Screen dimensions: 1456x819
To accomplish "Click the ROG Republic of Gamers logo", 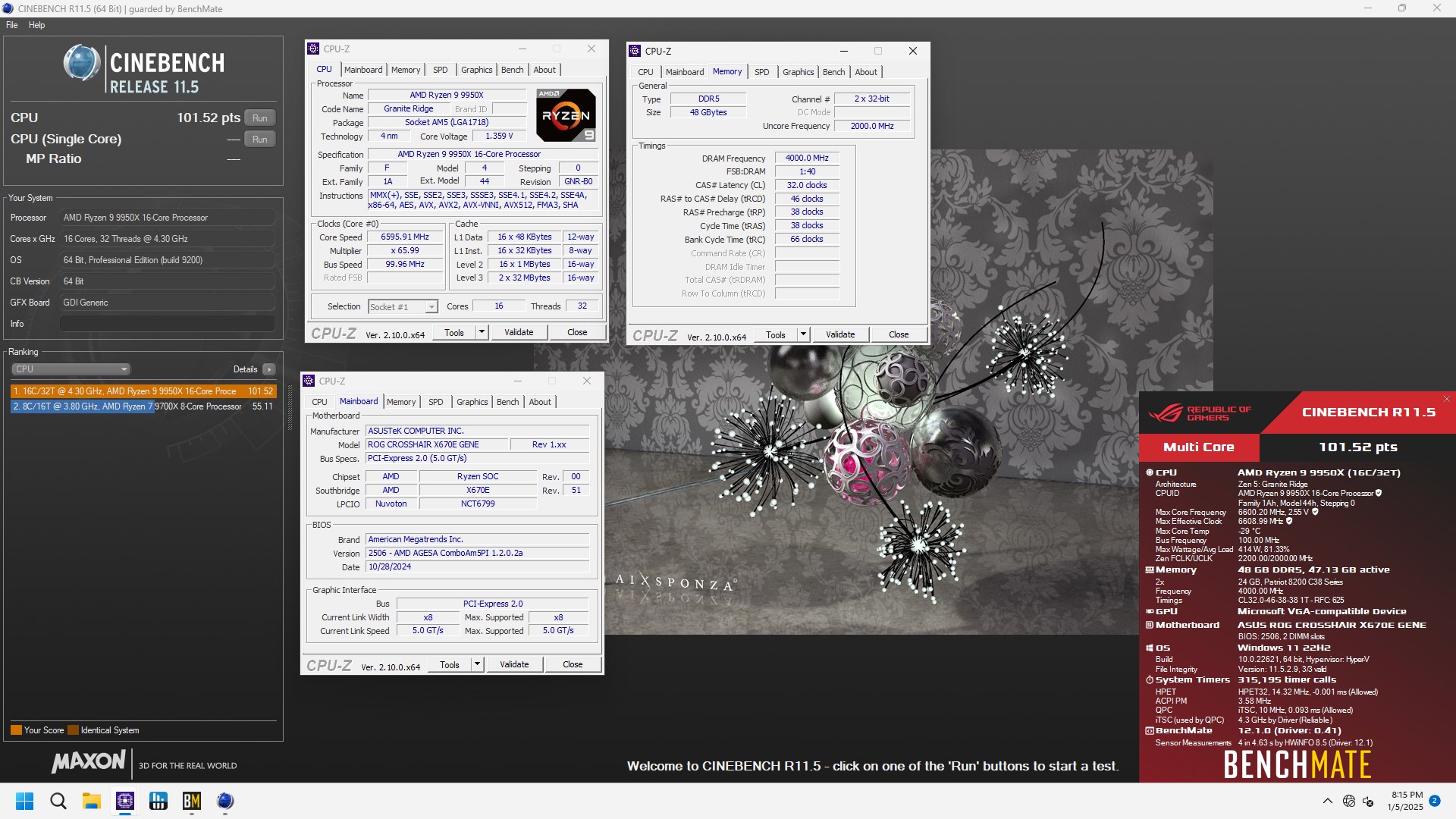I will [x=1200, y=413].
